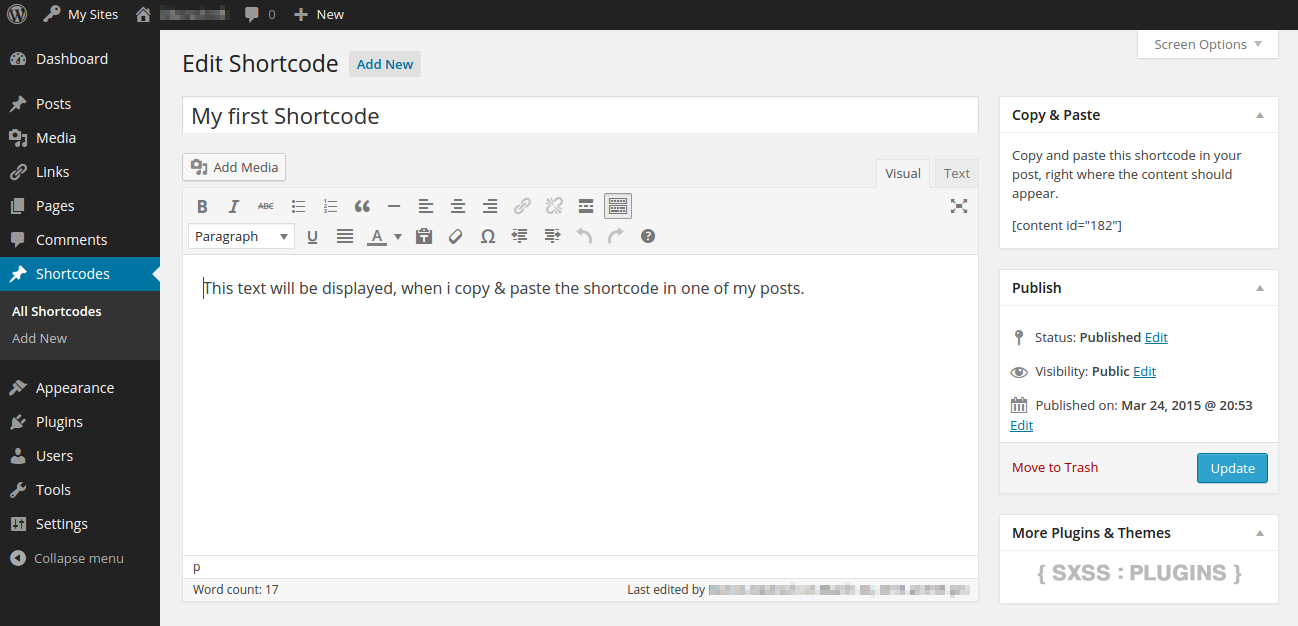The width and height of the screenshot is (1298, 626).
Task: Open Settings in the sidebar
Action: pos(80,524)
